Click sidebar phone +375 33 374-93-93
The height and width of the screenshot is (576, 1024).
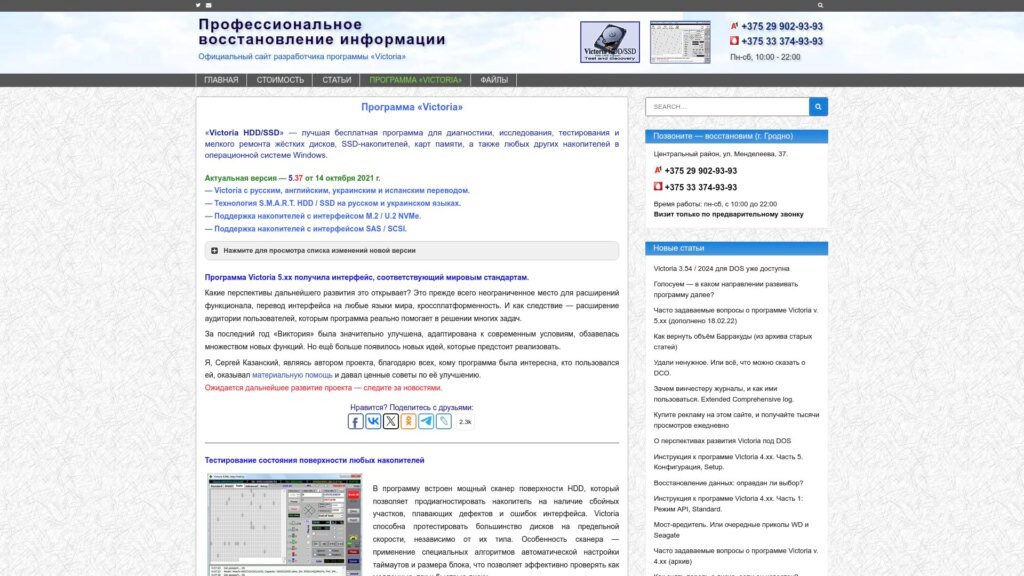[700, 187]
